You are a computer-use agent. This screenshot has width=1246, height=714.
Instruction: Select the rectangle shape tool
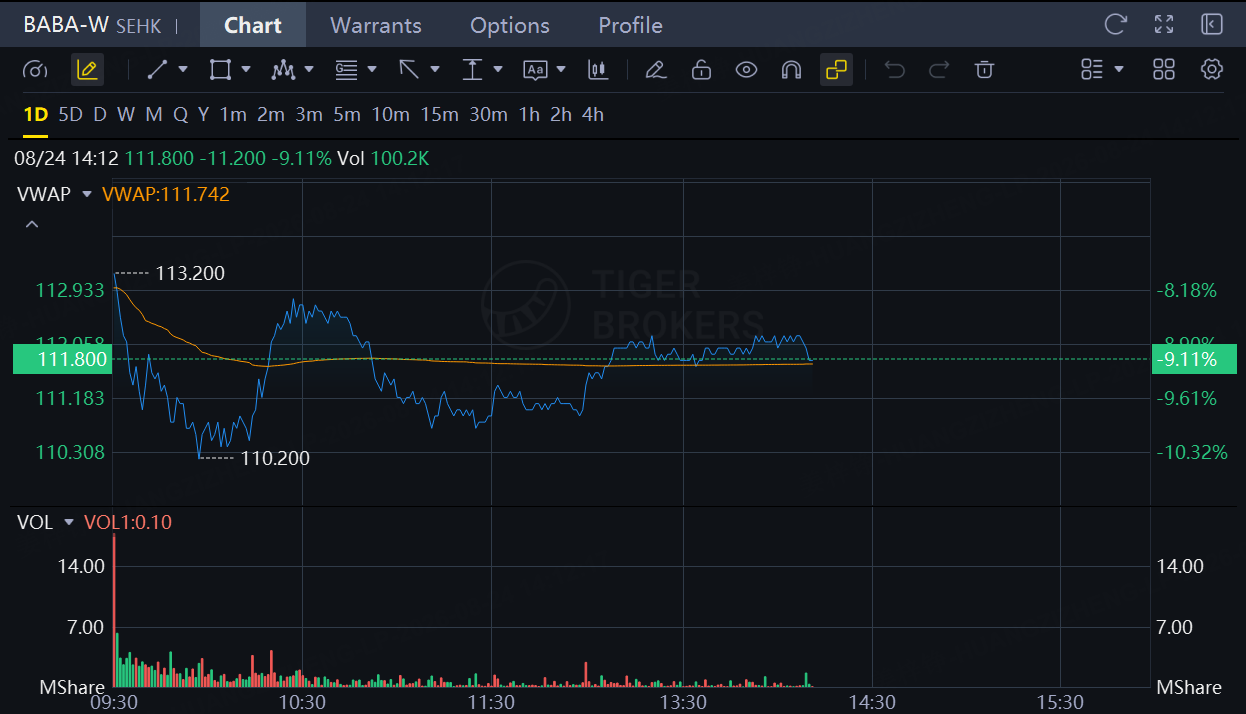click(220, 70)
